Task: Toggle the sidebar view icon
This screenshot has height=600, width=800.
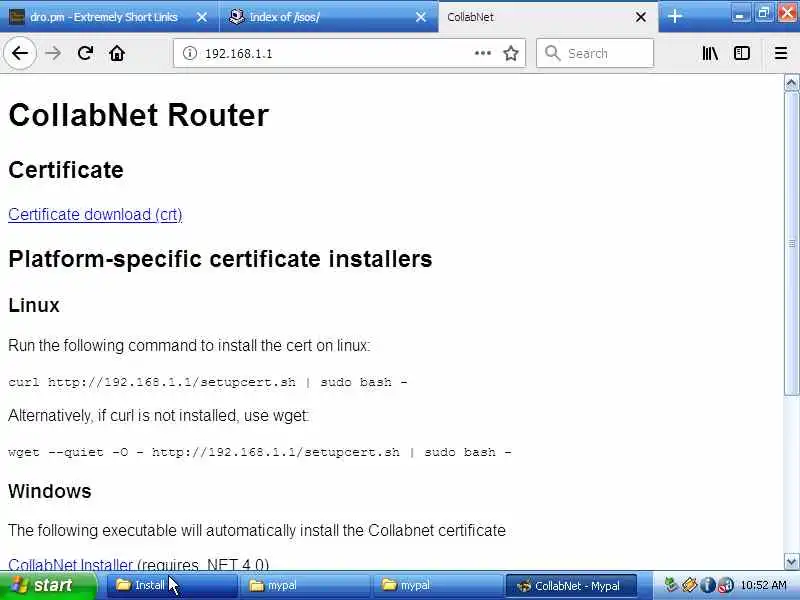Action: pos(741,53)
